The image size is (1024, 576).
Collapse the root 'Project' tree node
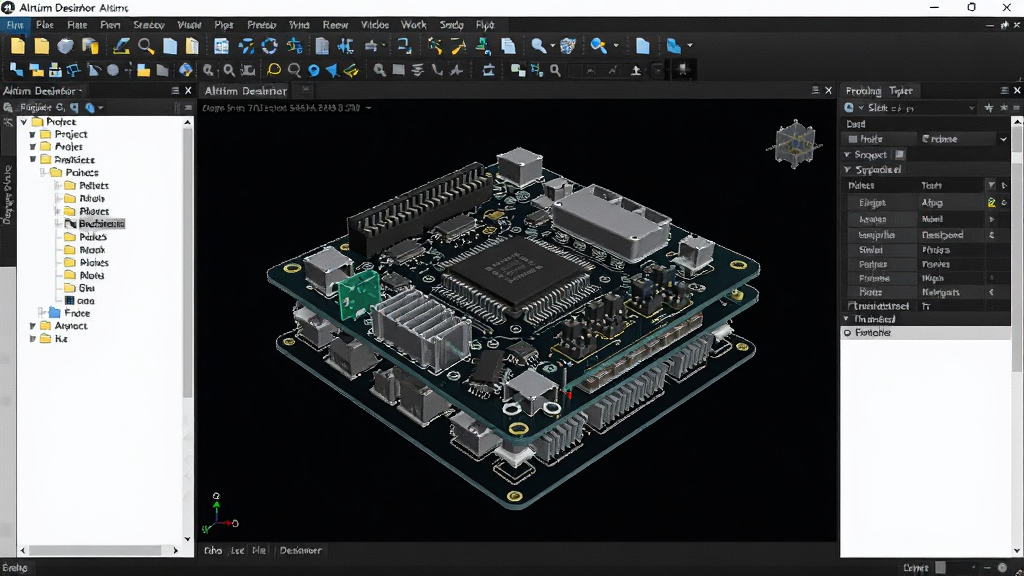24,122
